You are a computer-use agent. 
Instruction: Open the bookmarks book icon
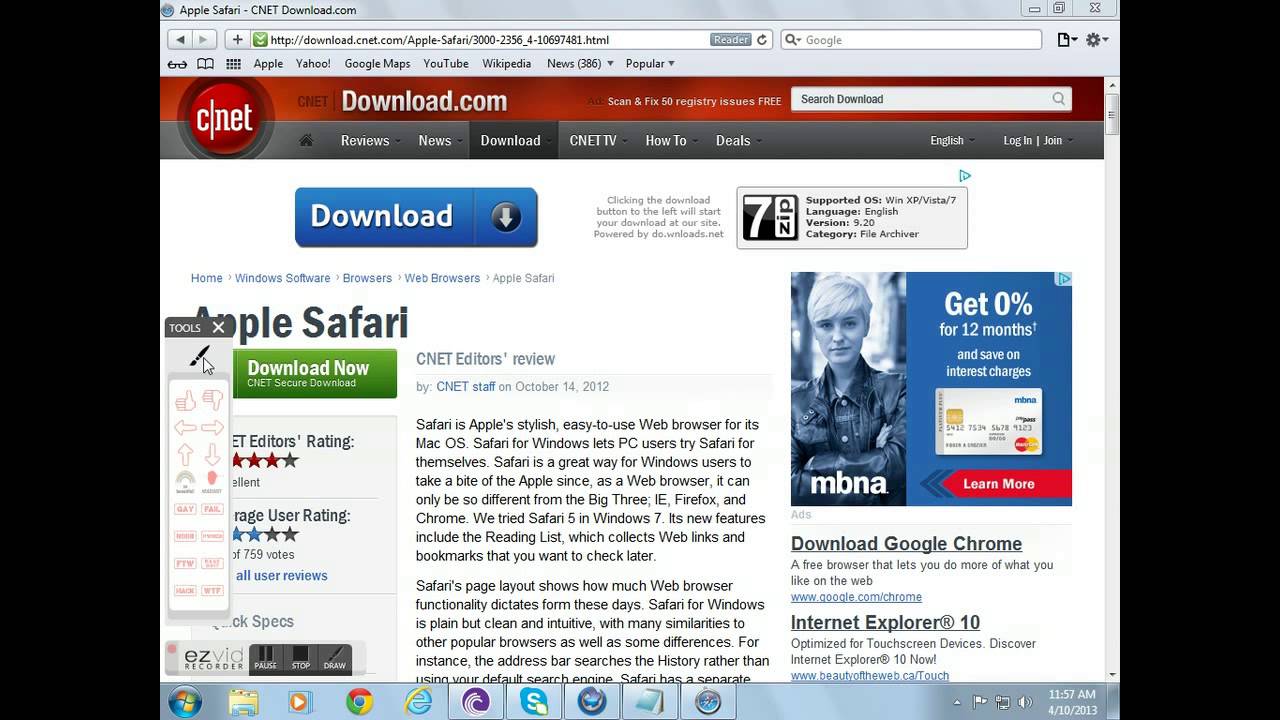click(x=205, y=64)
